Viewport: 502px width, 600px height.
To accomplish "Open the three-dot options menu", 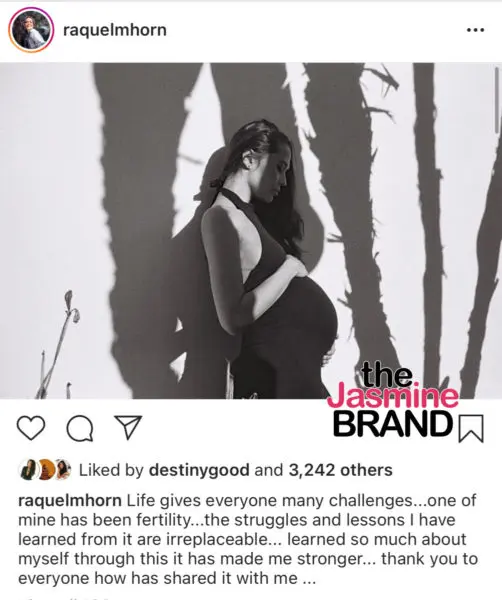I will tap(476, 30).
